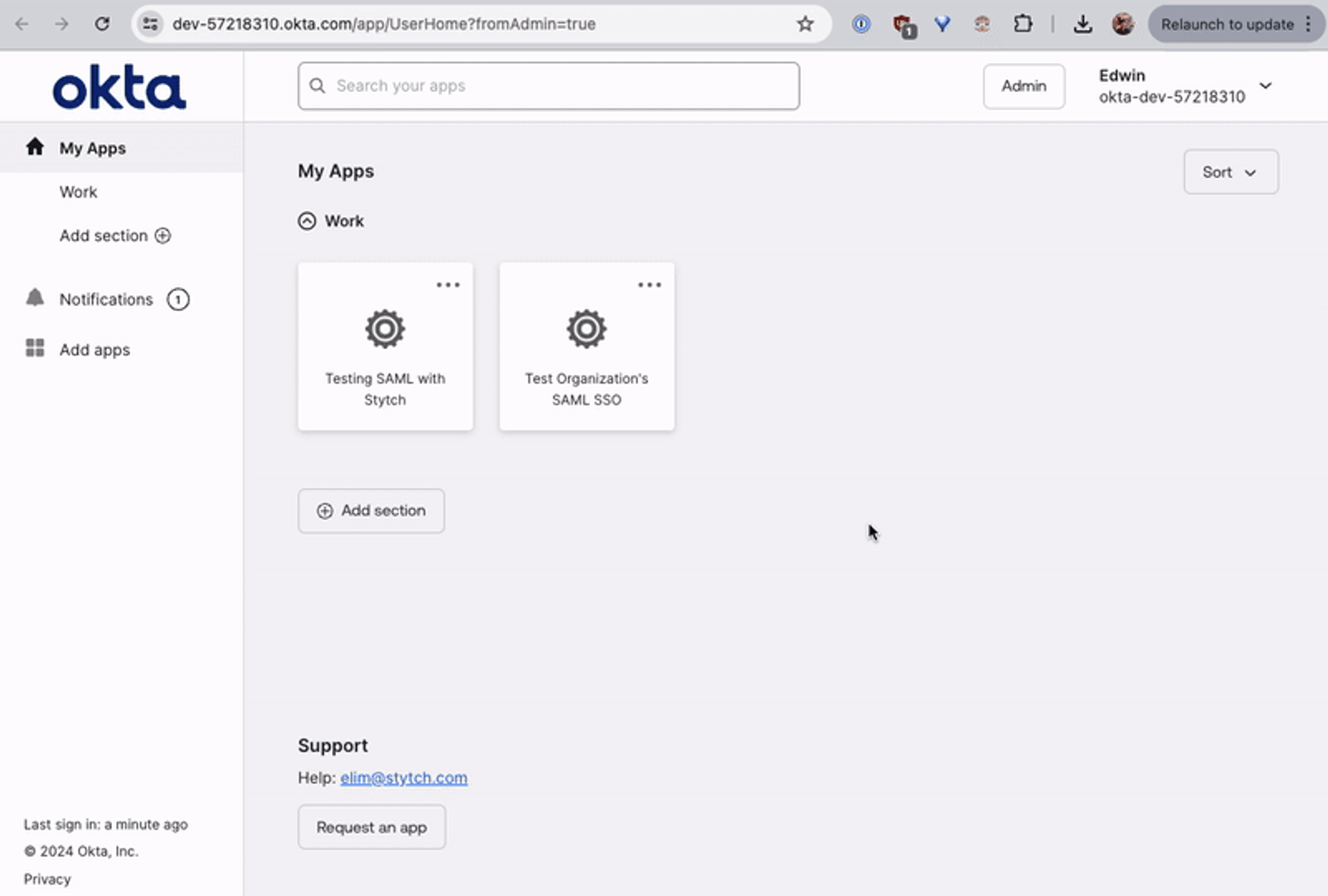Expand the Work section chevron
The height and width of the screenshot is (896, 1328).
(x=307, y=221)
